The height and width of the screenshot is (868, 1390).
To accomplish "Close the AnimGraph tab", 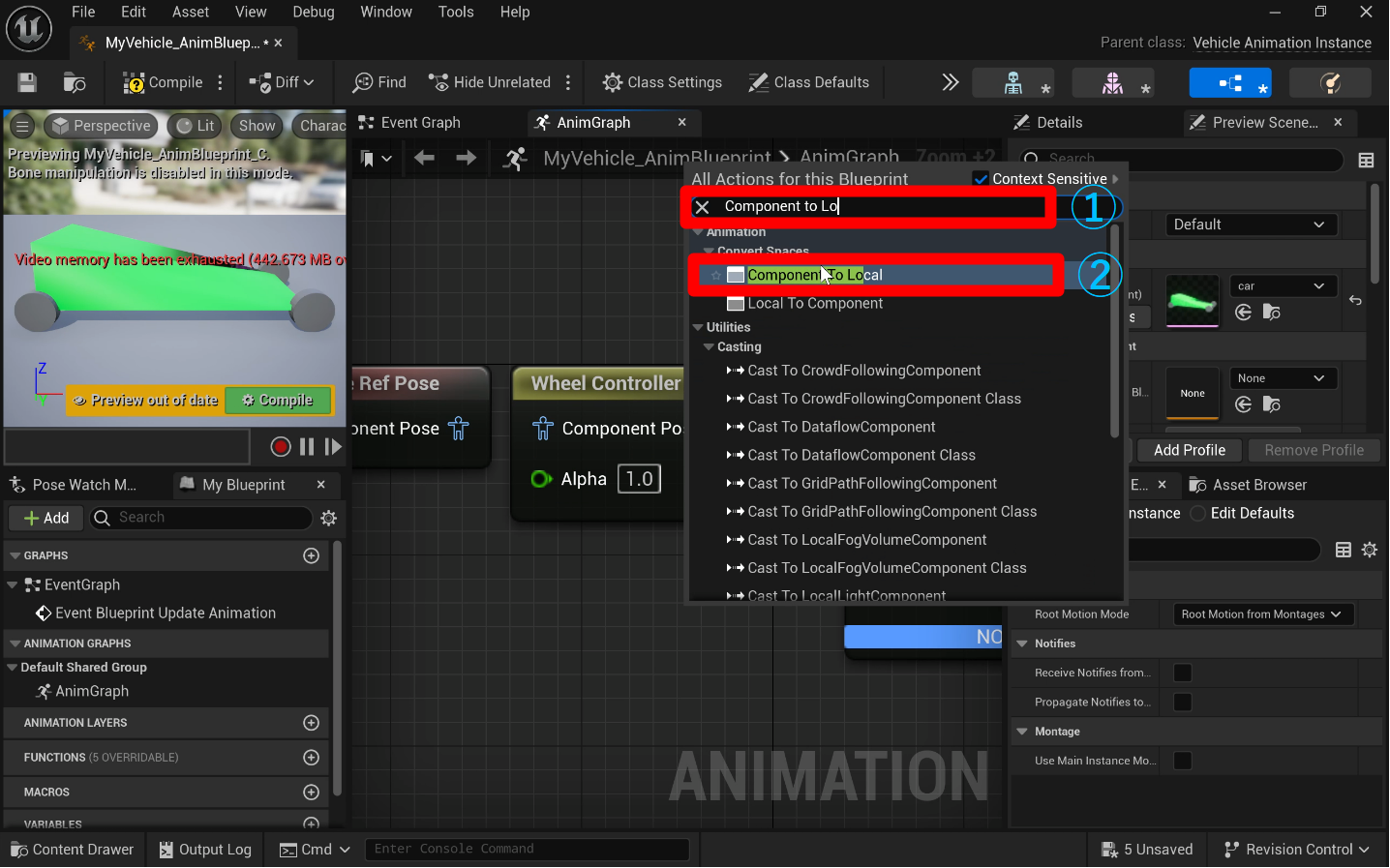I will click(682, 122).
